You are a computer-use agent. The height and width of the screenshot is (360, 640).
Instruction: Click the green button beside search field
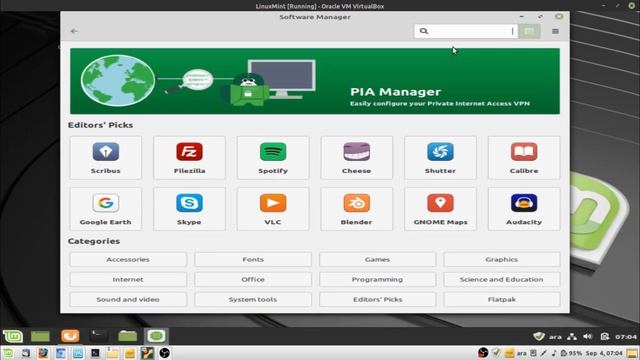tap(529, 31)
